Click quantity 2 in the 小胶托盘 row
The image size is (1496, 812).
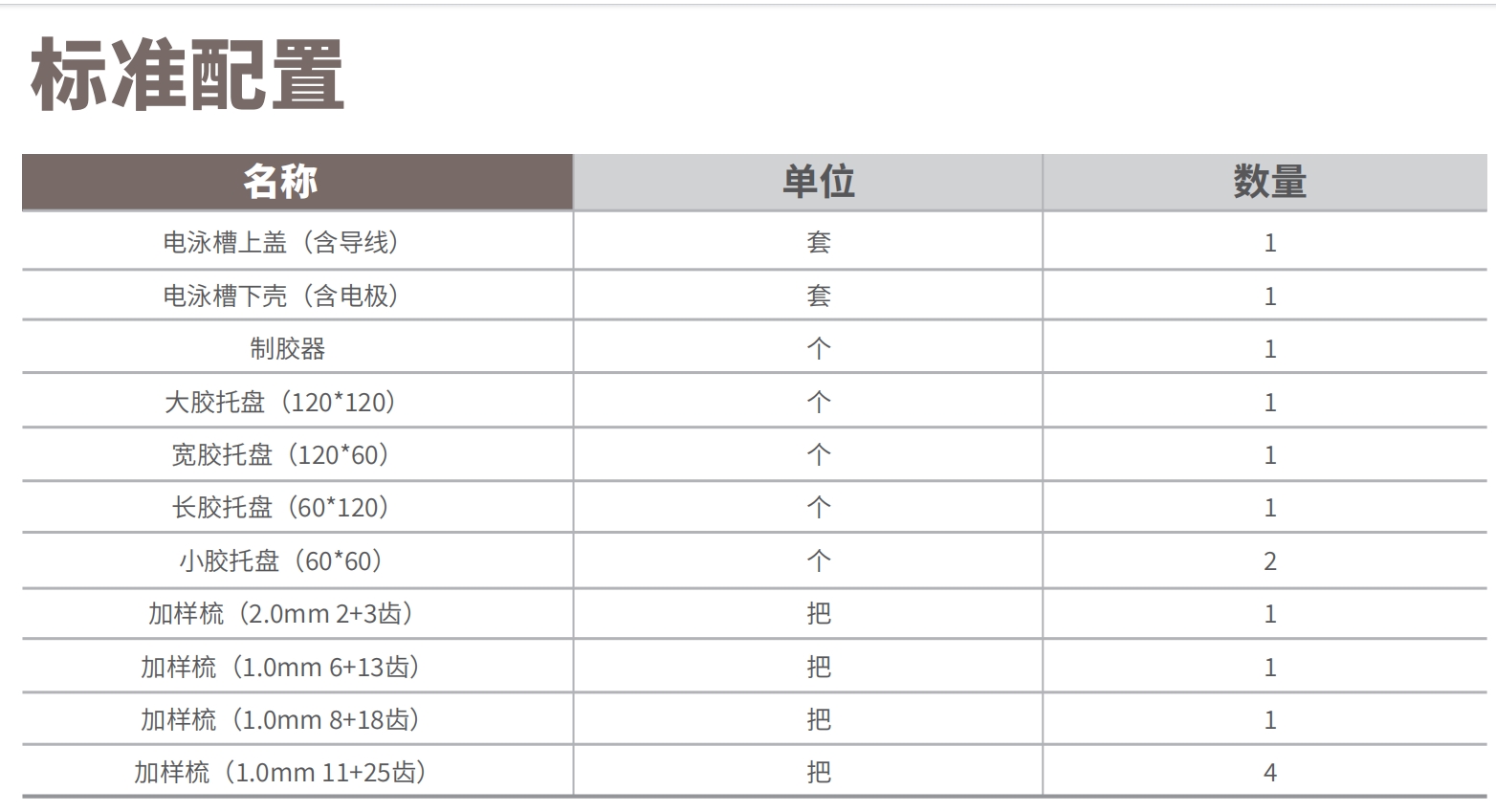pos(1269,561)
